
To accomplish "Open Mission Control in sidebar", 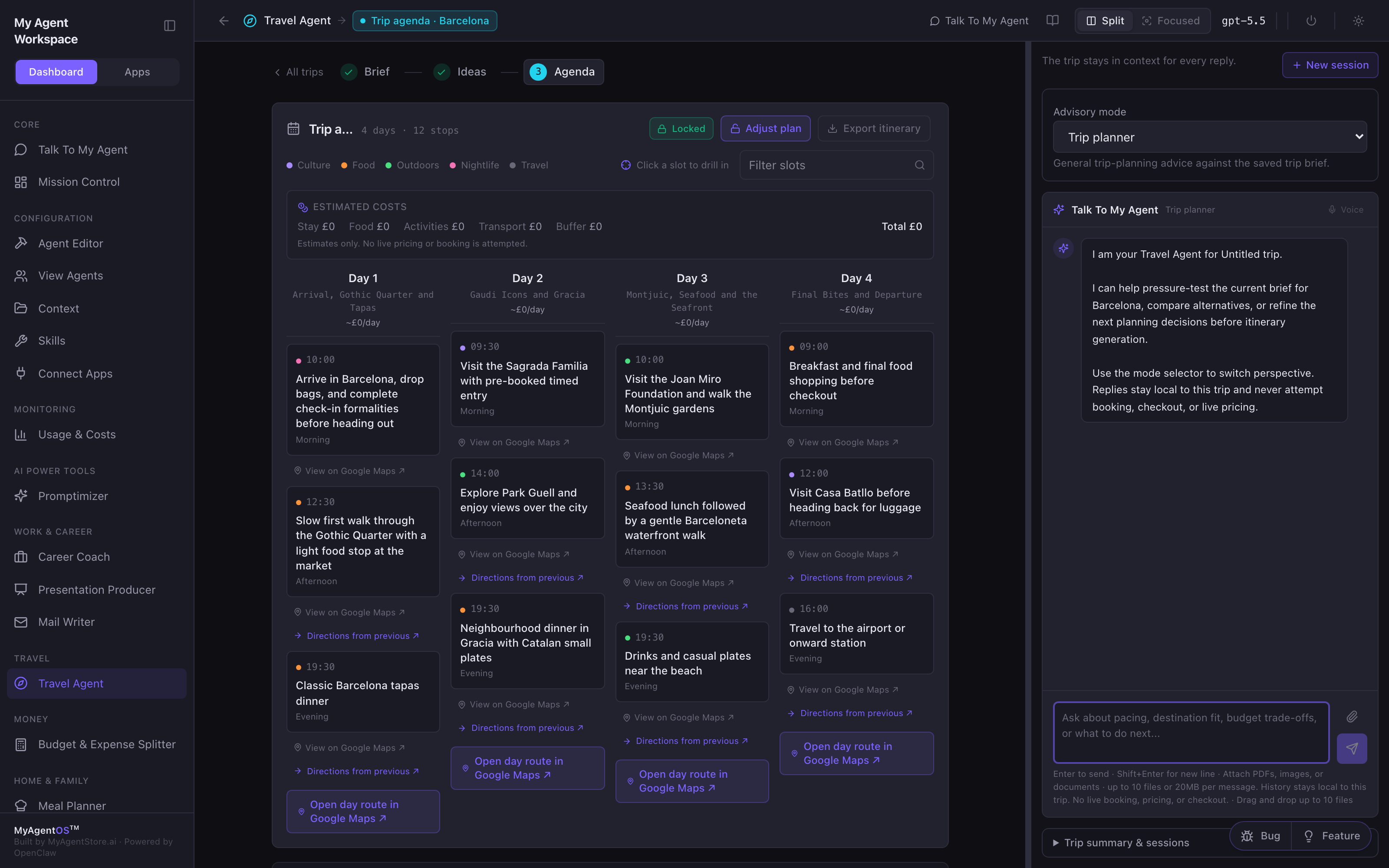I will 96,182.
